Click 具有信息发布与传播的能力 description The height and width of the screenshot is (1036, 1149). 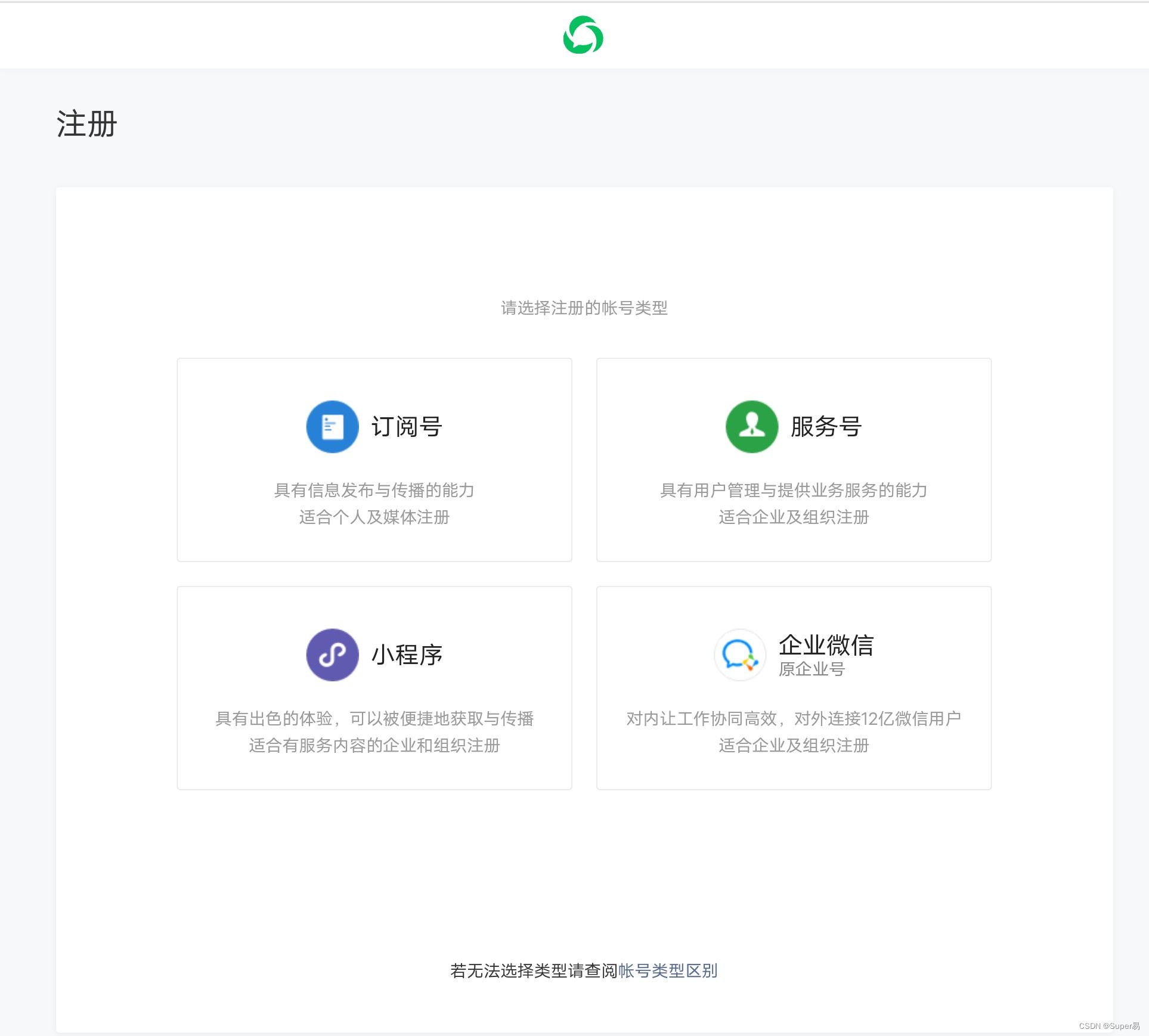coord(374,490)
